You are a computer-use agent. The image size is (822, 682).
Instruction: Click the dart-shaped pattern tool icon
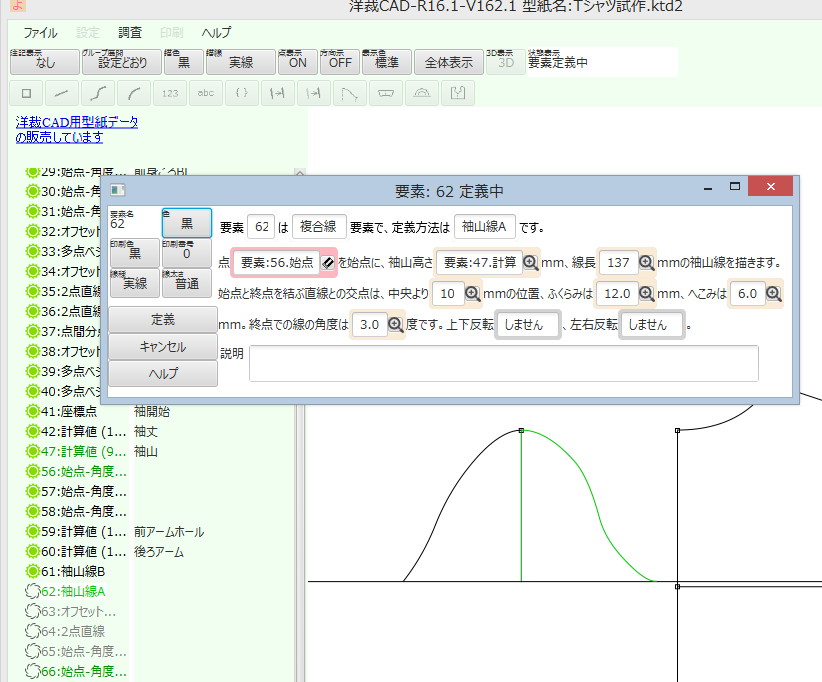coord(349,93)
